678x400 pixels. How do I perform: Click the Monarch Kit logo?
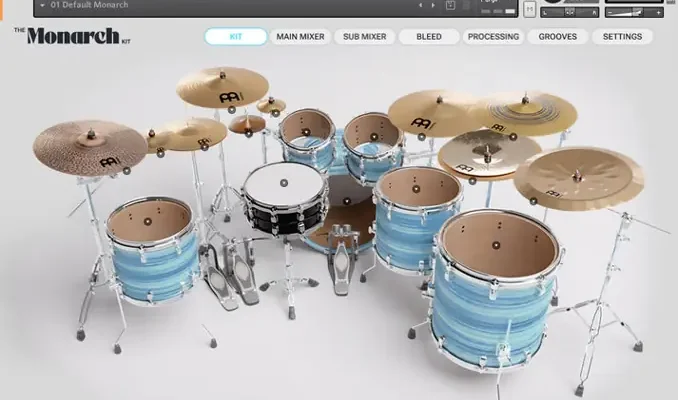coord(72,37)
